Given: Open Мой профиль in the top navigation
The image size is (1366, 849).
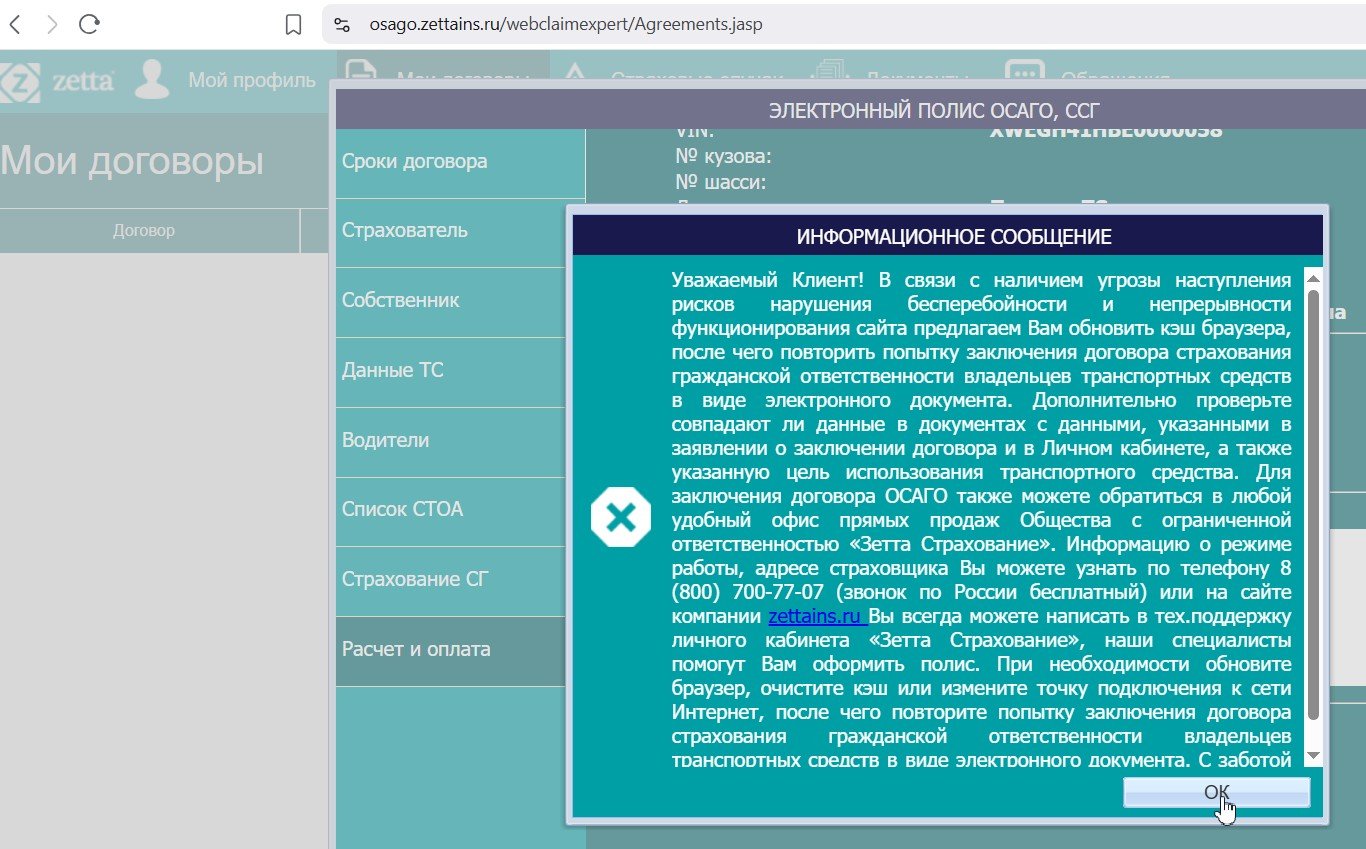Looking at the screenshot, I should (251, 81).
